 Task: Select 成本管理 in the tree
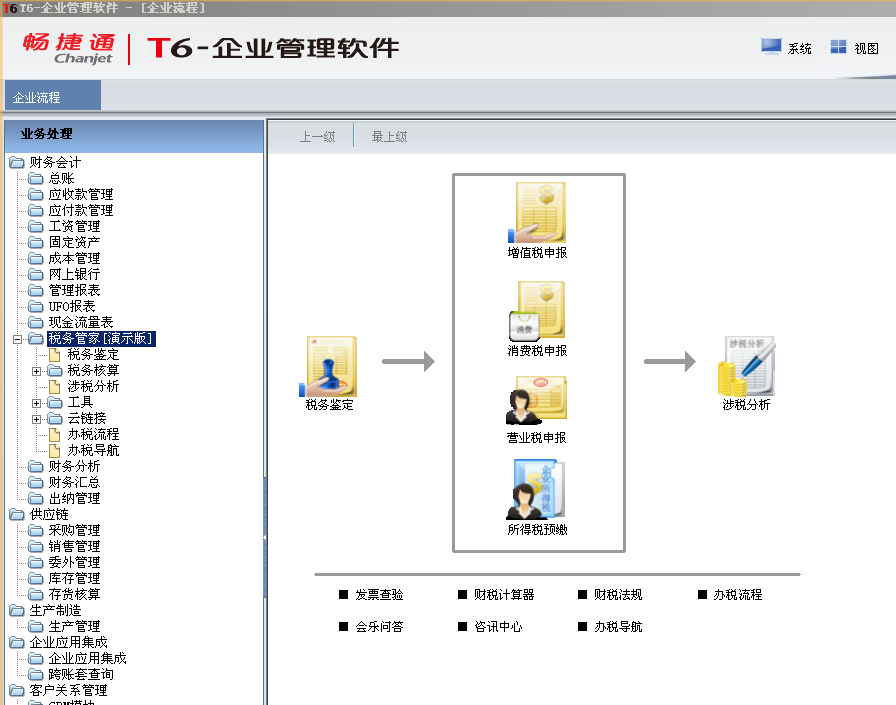[x=74, y=259]
